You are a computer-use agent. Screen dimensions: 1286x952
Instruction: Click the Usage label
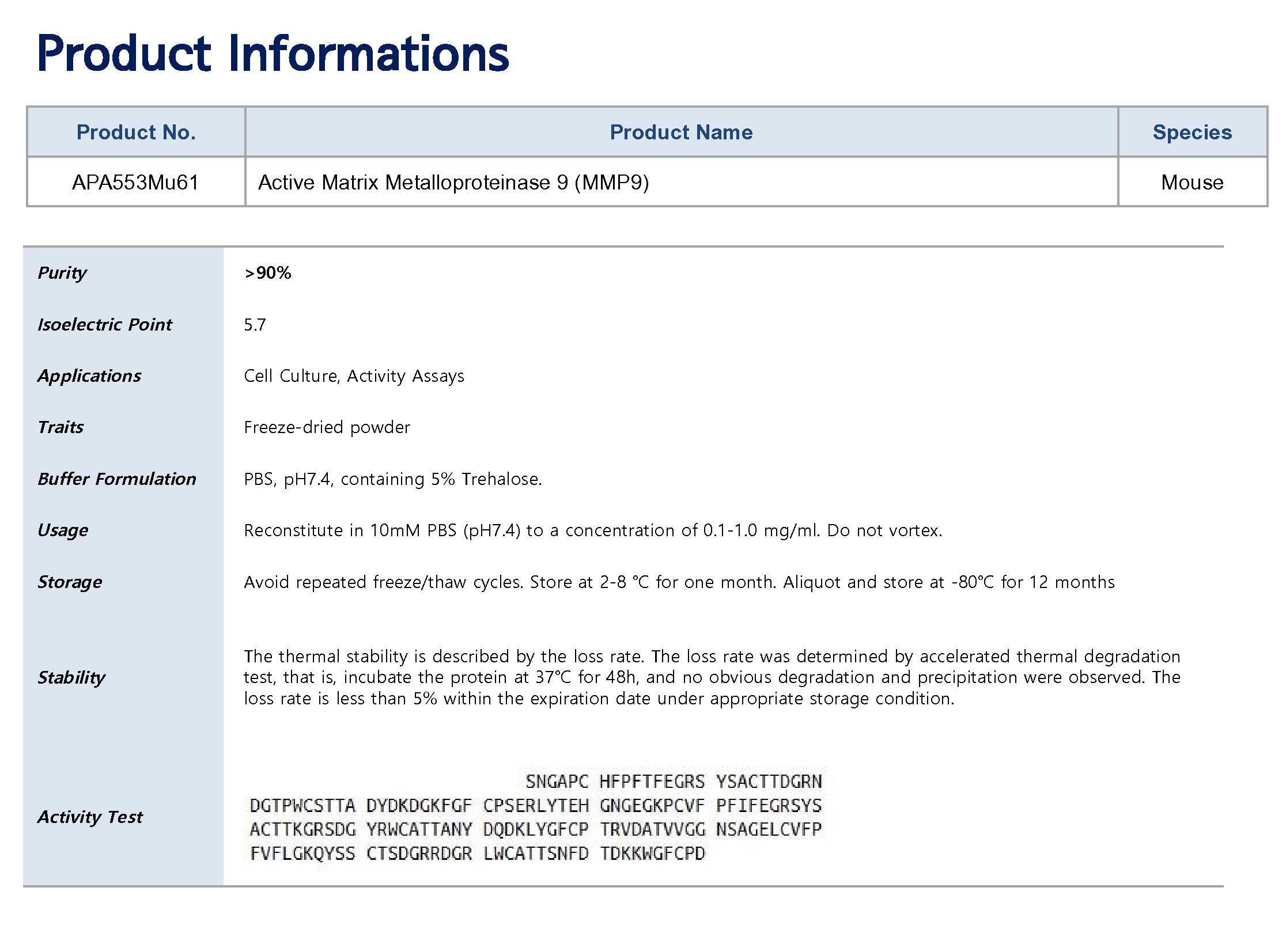point(63,530)
